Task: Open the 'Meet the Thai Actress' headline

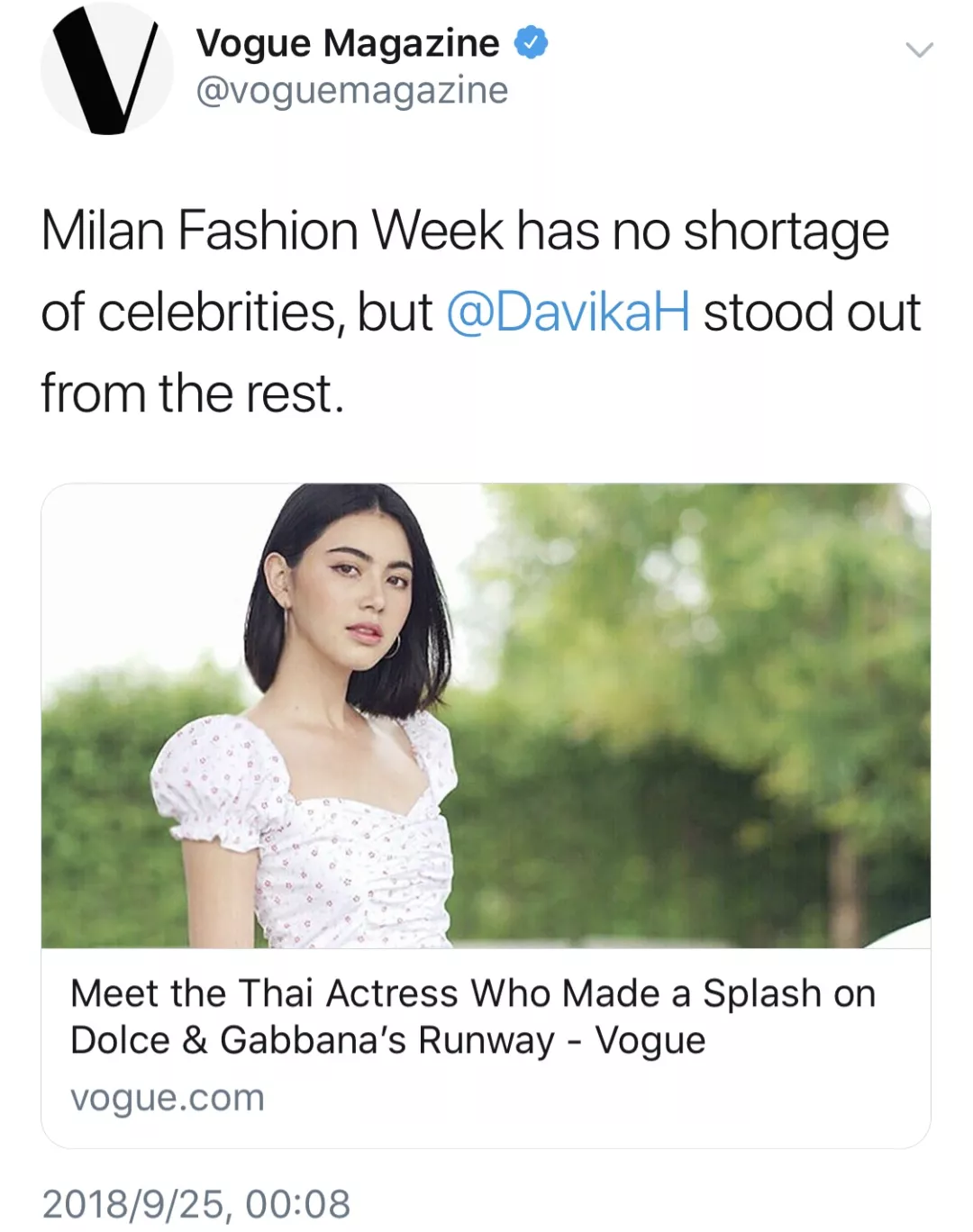Action: coord(472,993)
